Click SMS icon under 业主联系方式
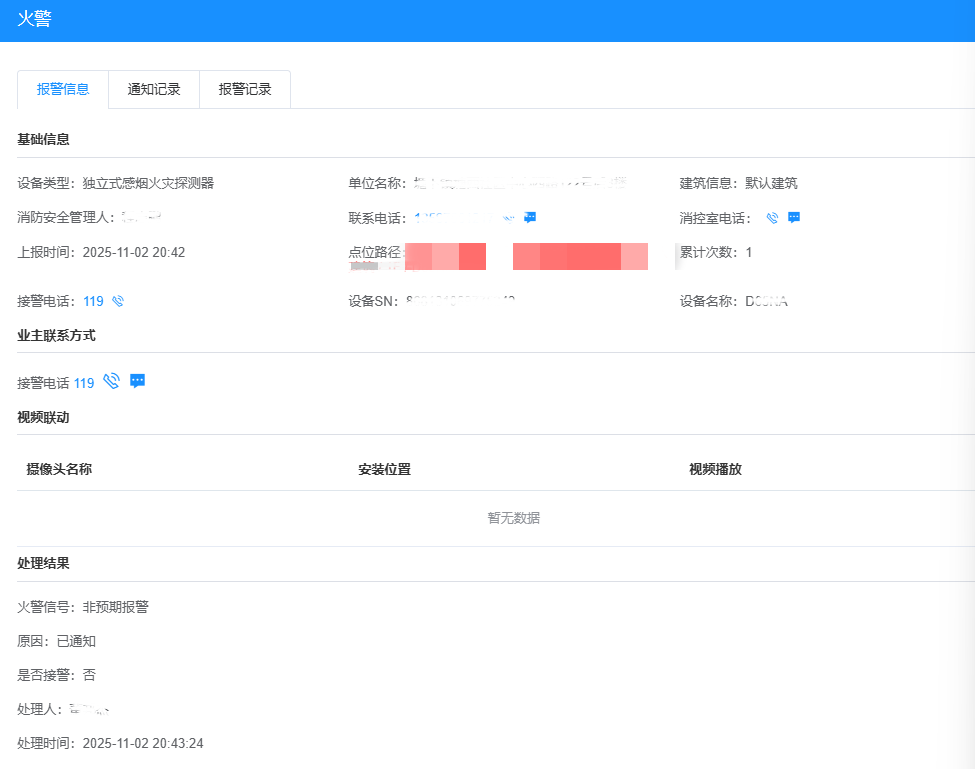The image size is (975, 769). click(138, 381)
